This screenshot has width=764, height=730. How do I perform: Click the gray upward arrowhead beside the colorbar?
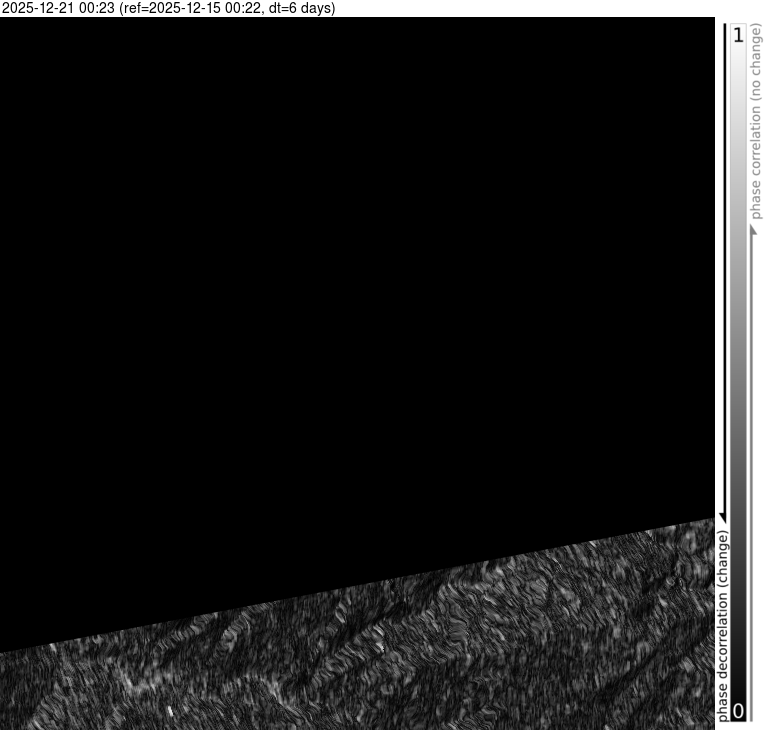coord(755,229)
